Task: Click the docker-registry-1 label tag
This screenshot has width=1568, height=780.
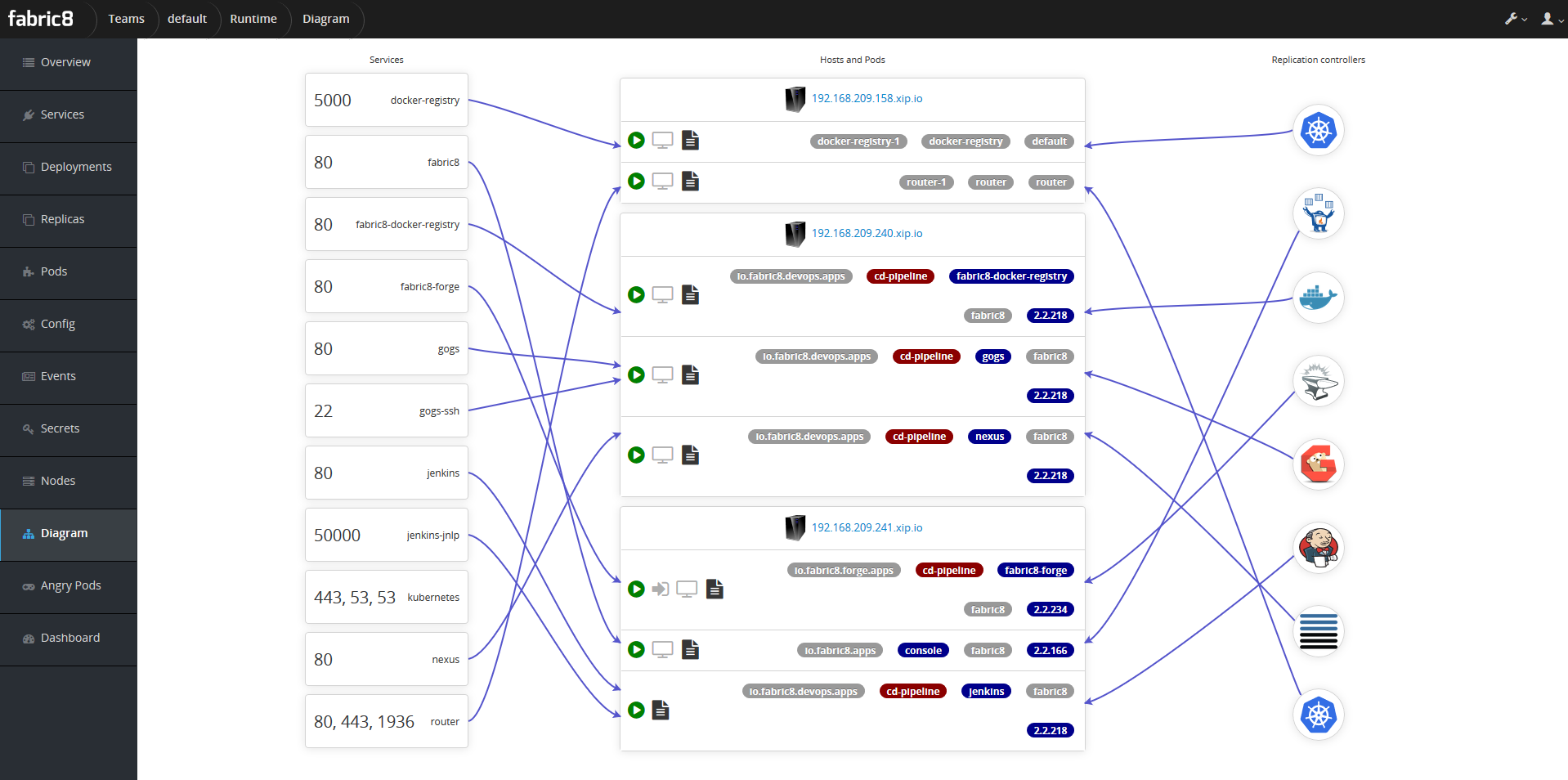Action: (x=858, y=141)
